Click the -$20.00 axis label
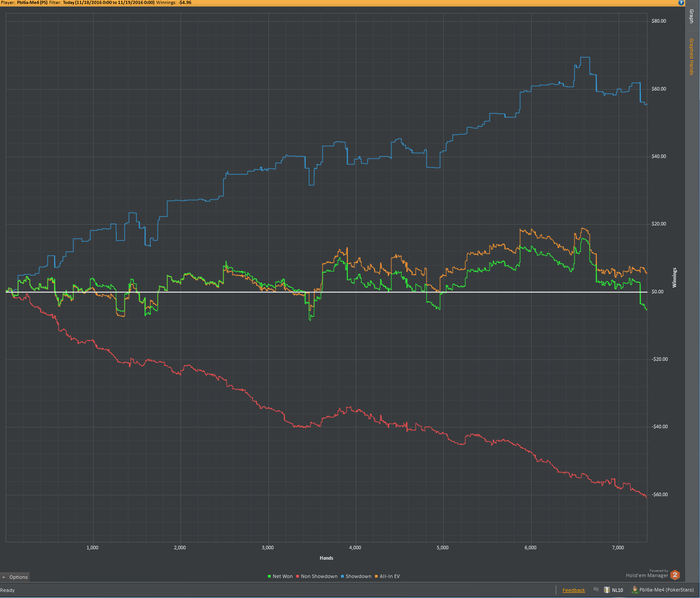The image size is (700, 598). click(658, 359)
